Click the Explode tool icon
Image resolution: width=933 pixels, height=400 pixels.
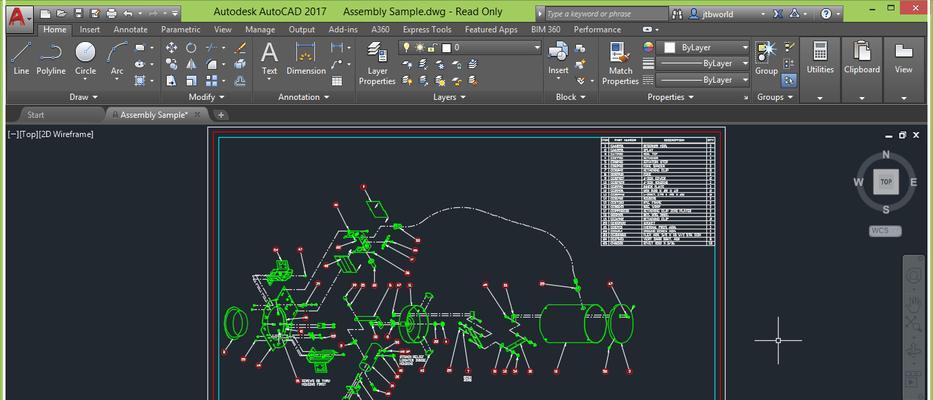coord(240,64)
